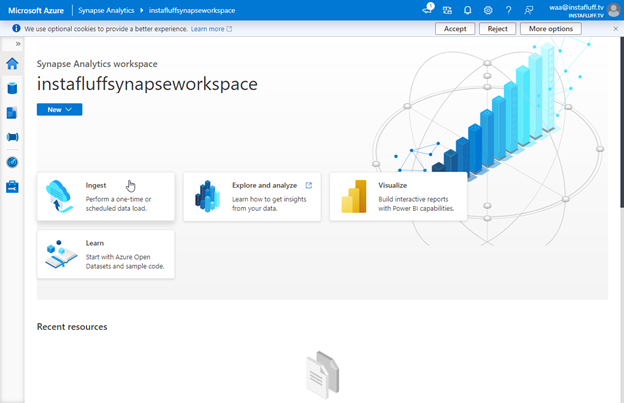
Task: Open the user account avatar
Action: pyautogui.click(x=614, y=10)
